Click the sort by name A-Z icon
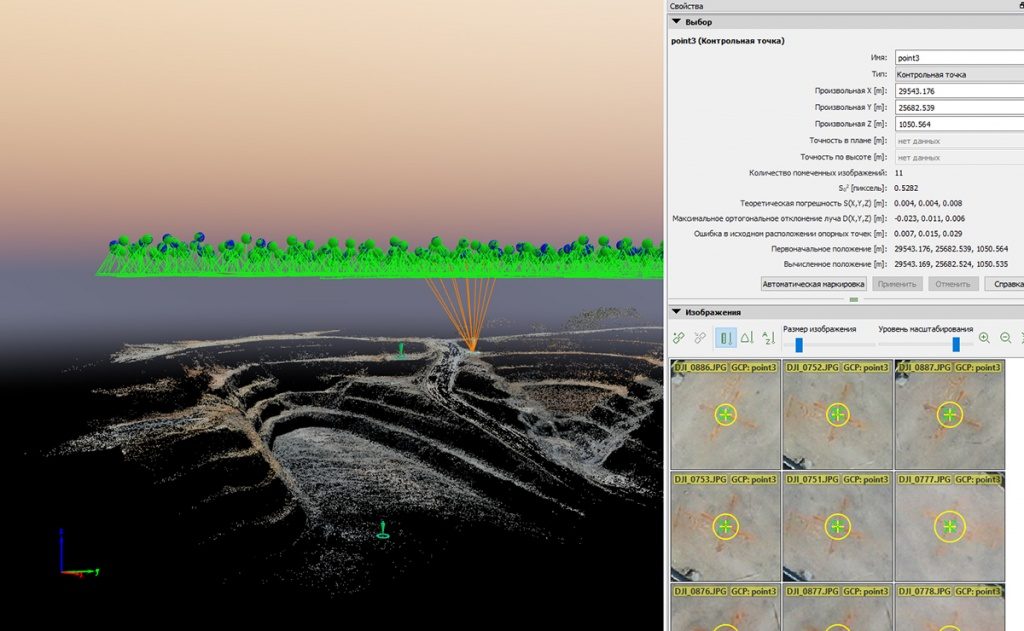 [x=769, y=338]
